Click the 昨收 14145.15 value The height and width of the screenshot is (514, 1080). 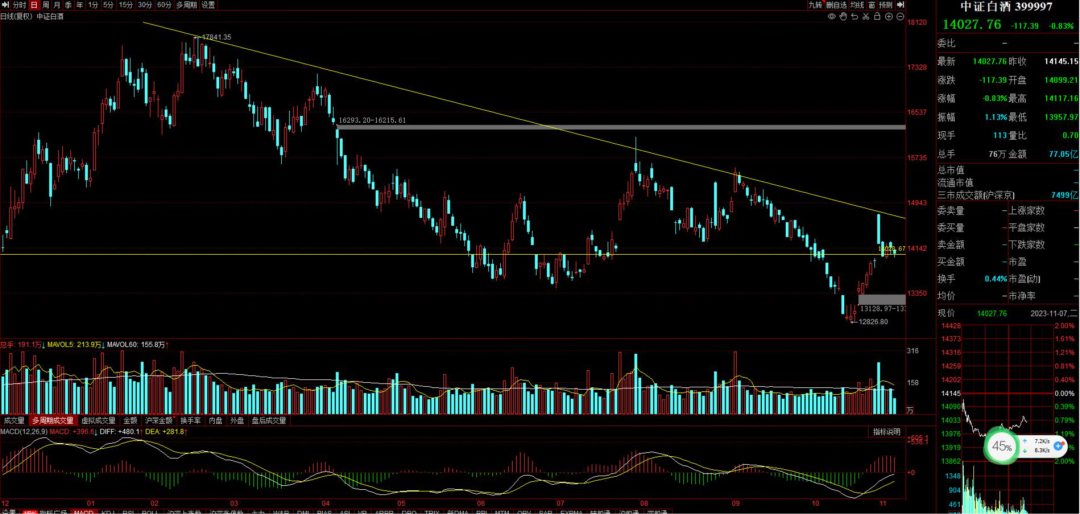1060,61
